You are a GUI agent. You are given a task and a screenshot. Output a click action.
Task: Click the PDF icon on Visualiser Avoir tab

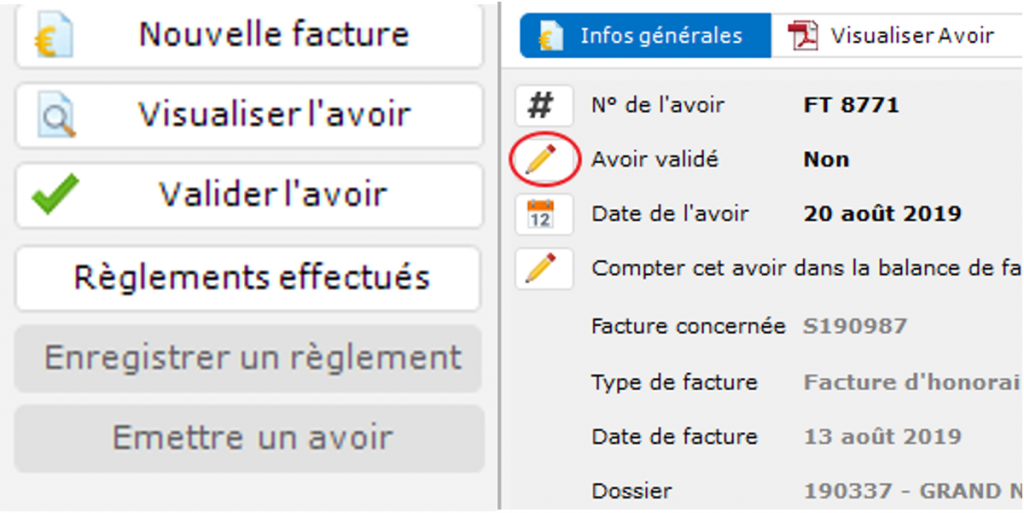(803, 36)
